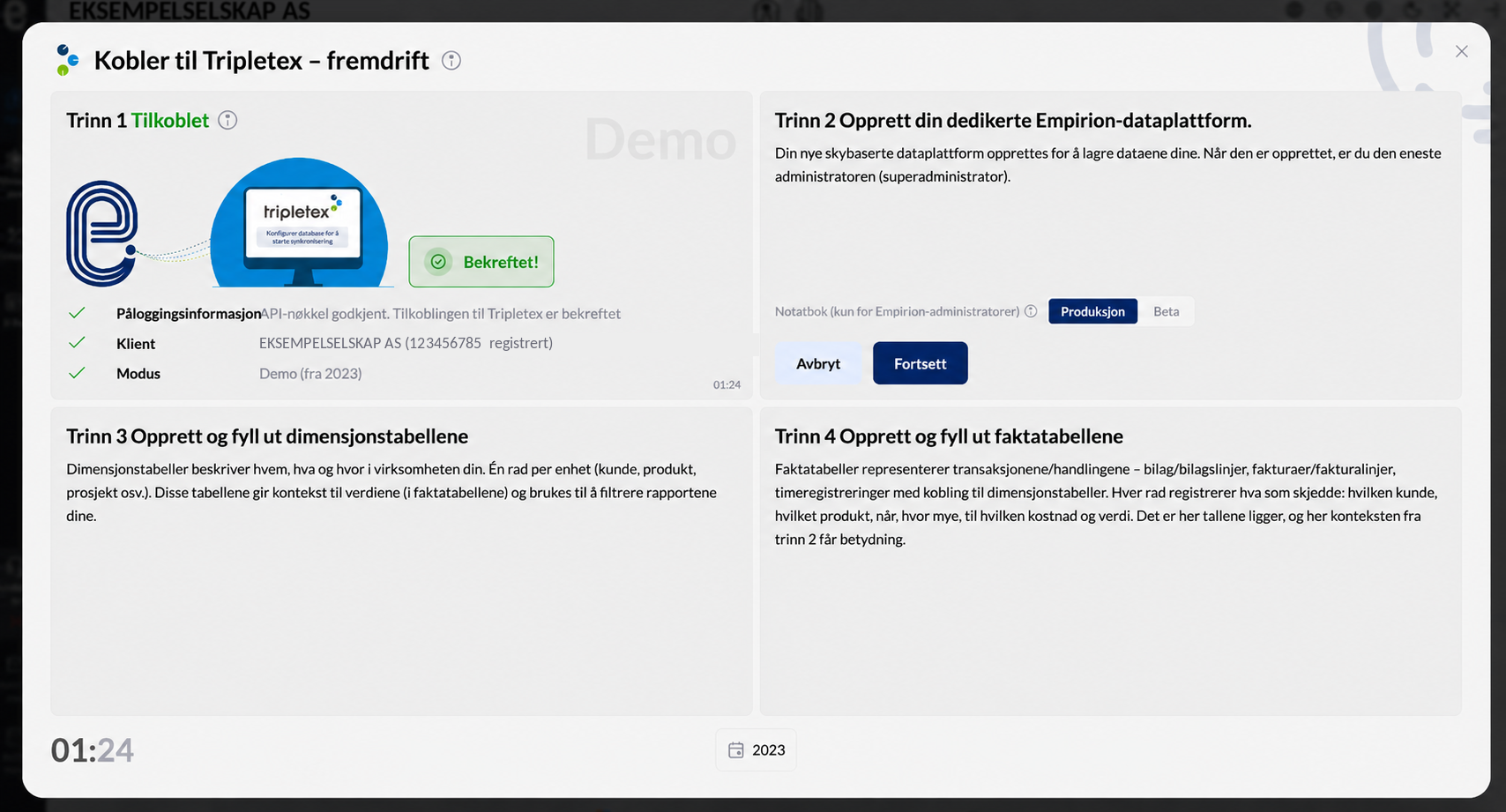
Task: Click the info icon beside the Notatbok label
Action: [1031, 311]
